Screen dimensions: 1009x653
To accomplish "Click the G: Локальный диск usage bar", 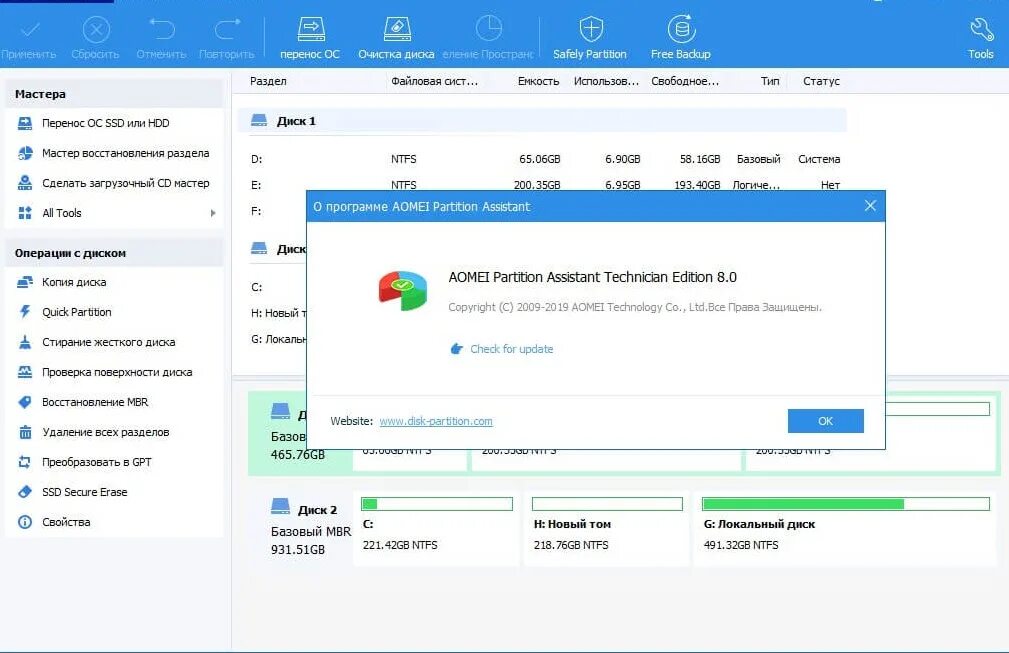I will [x=846, y=504].
